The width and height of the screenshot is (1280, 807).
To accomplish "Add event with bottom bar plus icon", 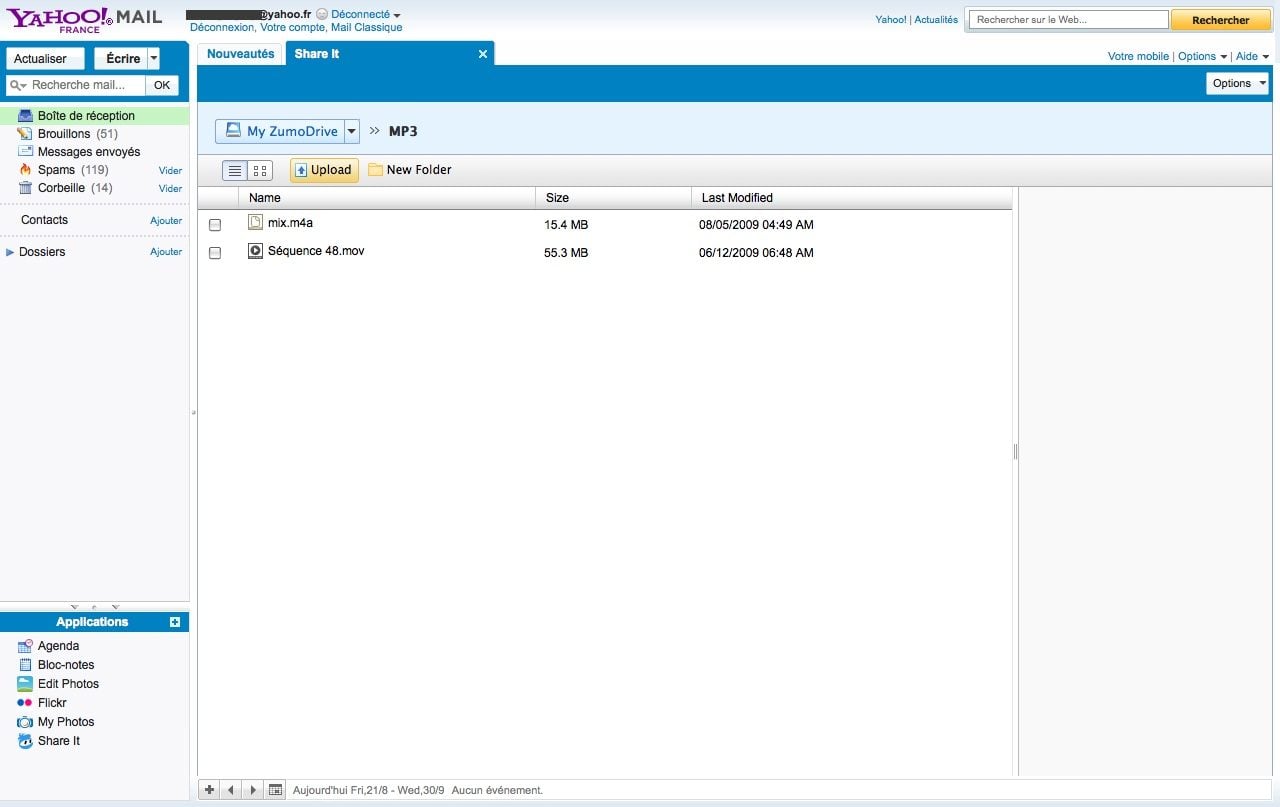I will pyautogui.click(x=209, y=790).
